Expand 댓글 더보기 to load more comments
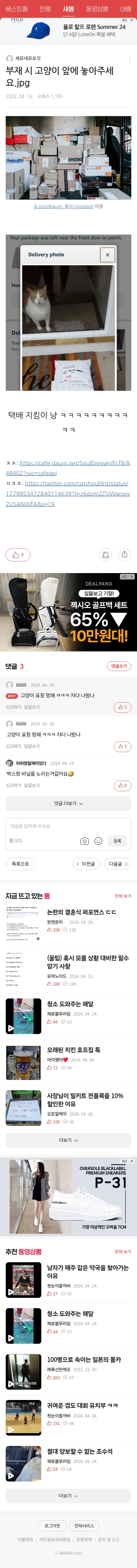Image resolution: width=137 pixels, height=1568 pixels. tap(68, 803)
